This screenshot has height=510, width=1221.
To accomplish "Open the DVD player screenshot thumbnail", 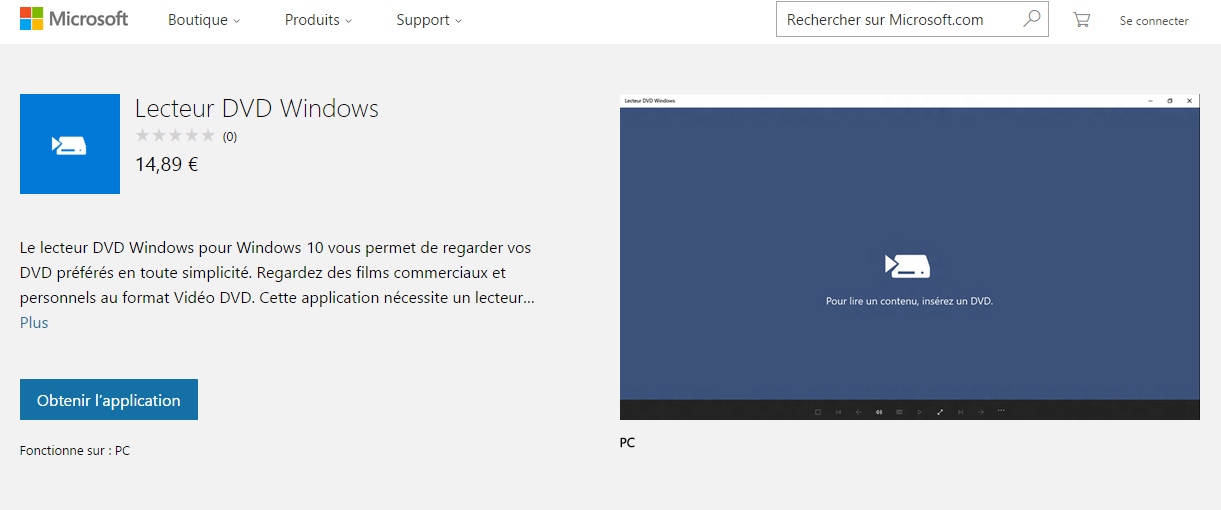I will [x=910, y=257].
